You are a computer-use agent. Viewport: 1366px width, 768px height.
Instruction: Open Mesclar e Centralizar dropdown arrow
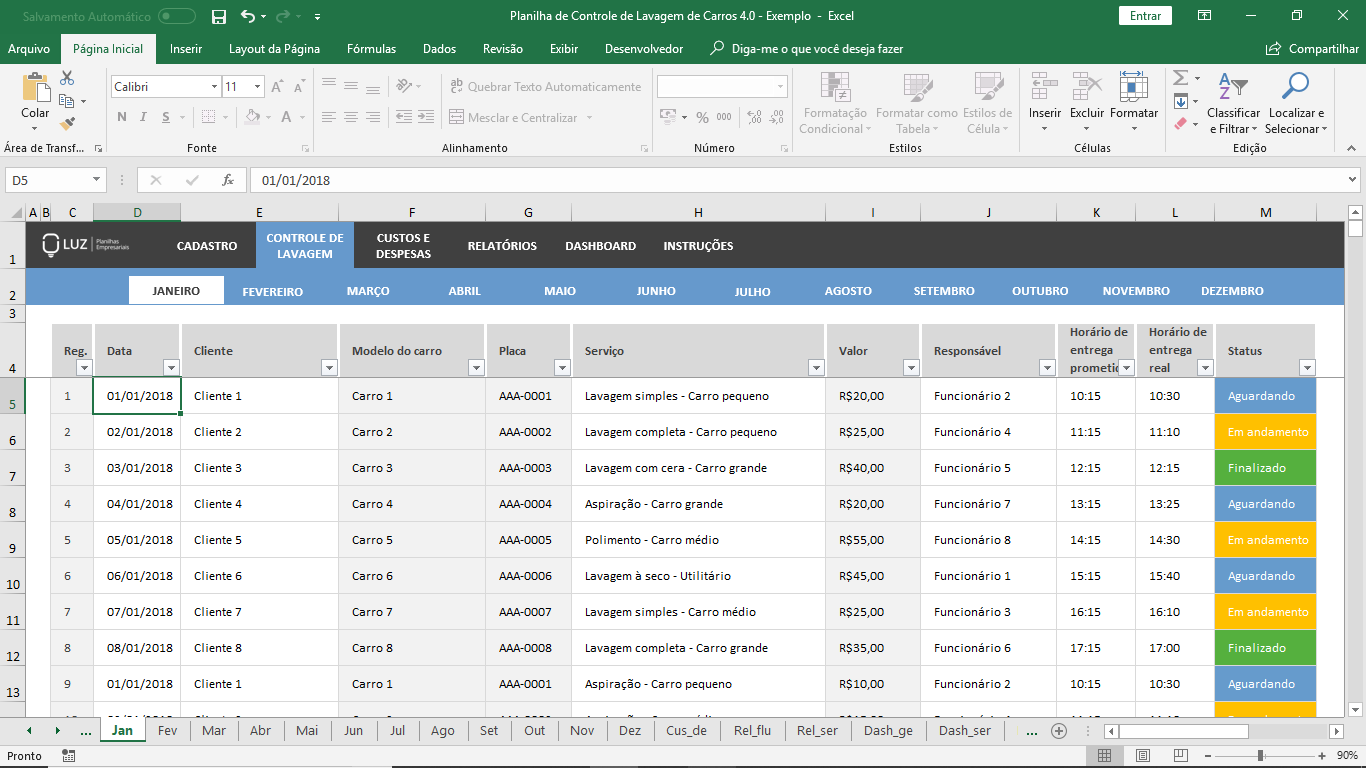[x=590, y=118]
